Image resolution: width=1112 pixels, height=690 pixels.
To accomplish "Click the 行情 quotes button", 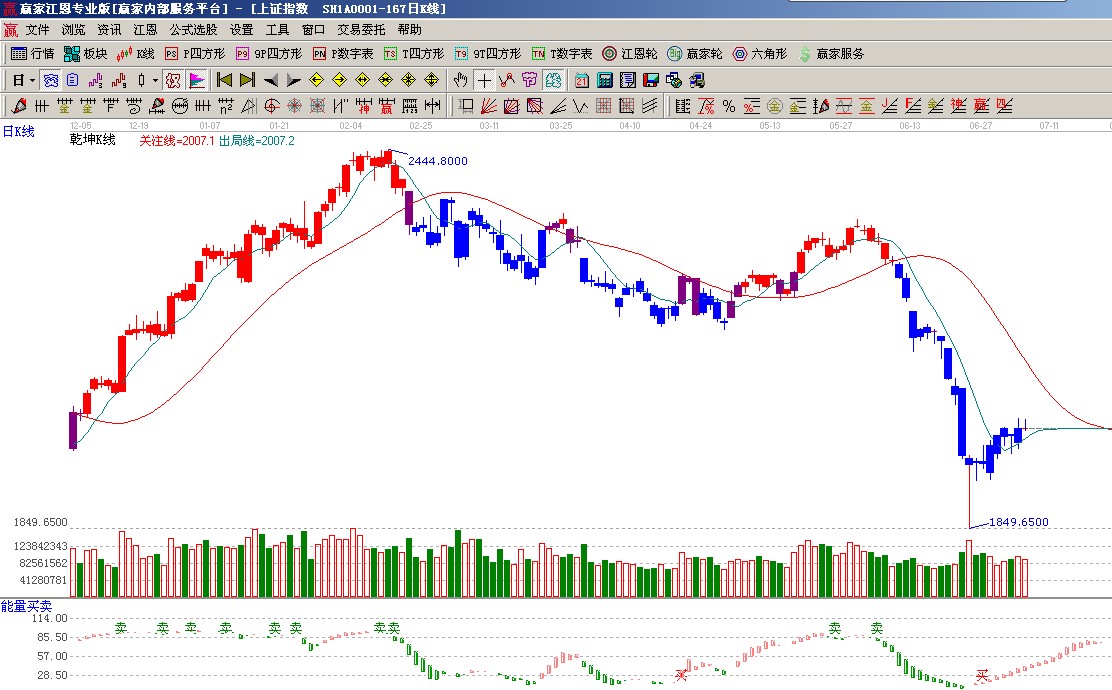I will pos(33,54).
